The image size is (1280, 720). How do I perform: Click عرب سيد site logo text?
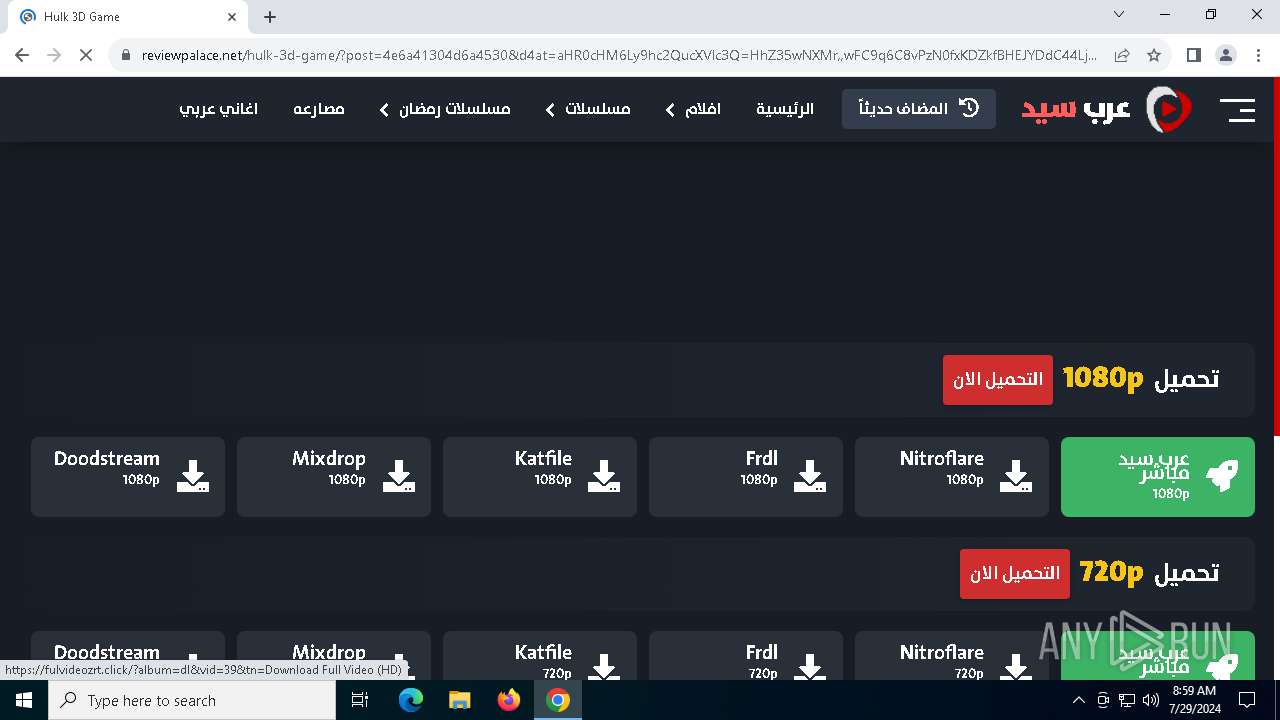[x=1076, y=109]
